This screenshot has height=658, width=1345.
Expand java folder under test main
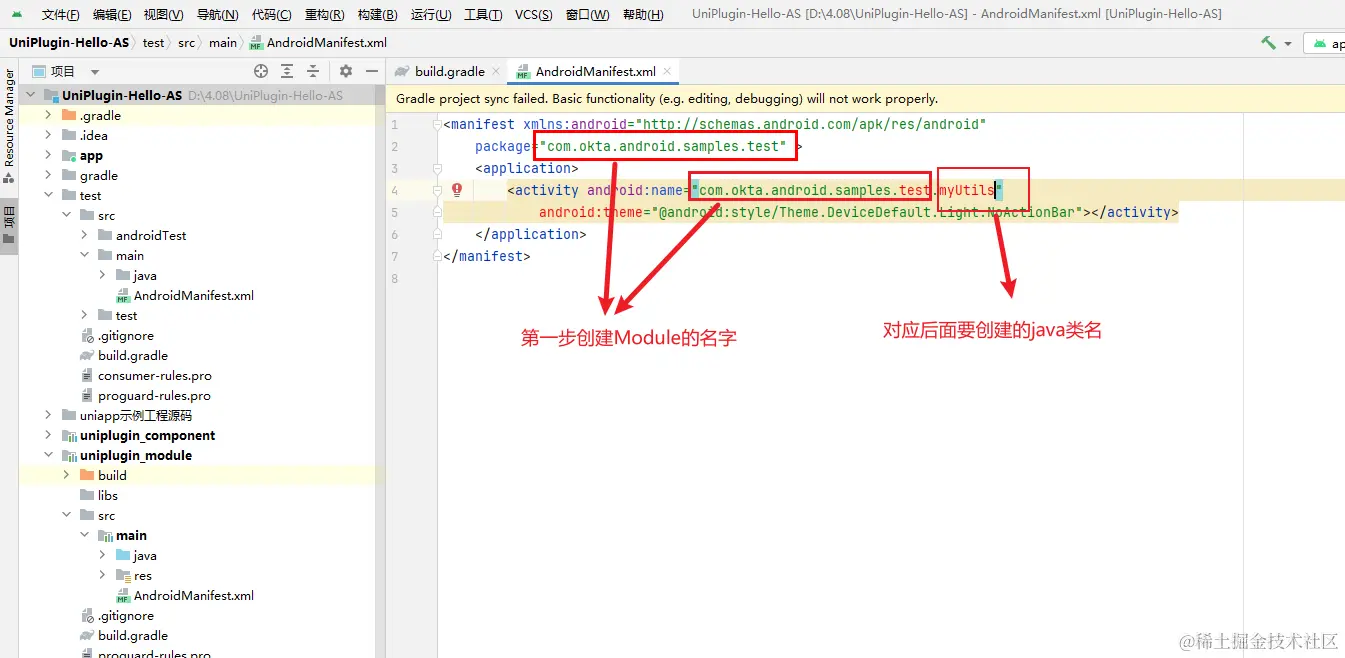click(x=103, y=275)
